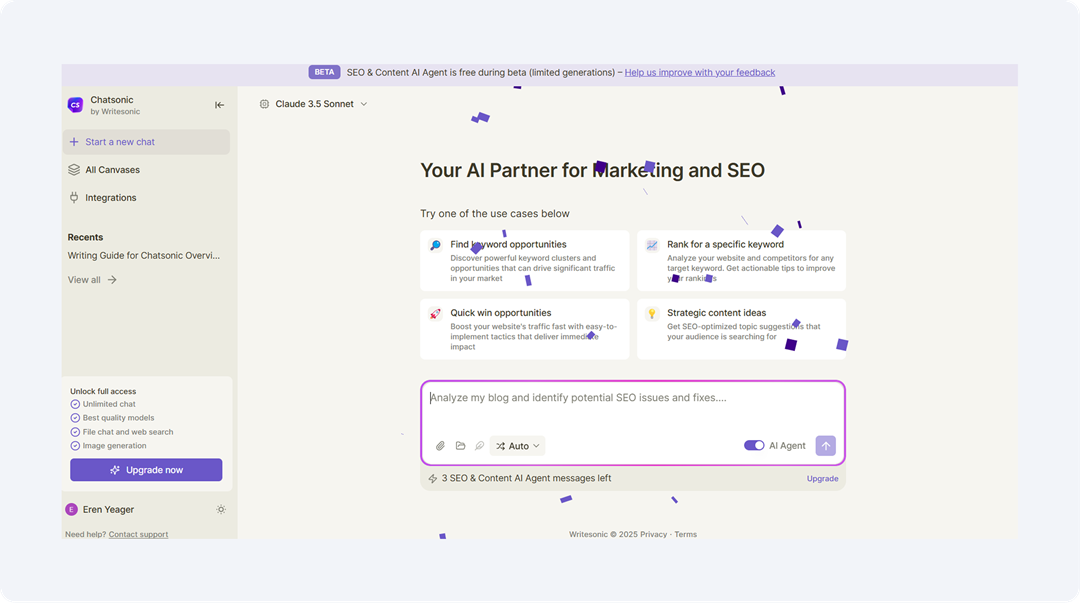Viewport: 1080px width, 603px height.
Task: Click the rocket icon on Quick win opportunities
Action: (x=435, y=314)
